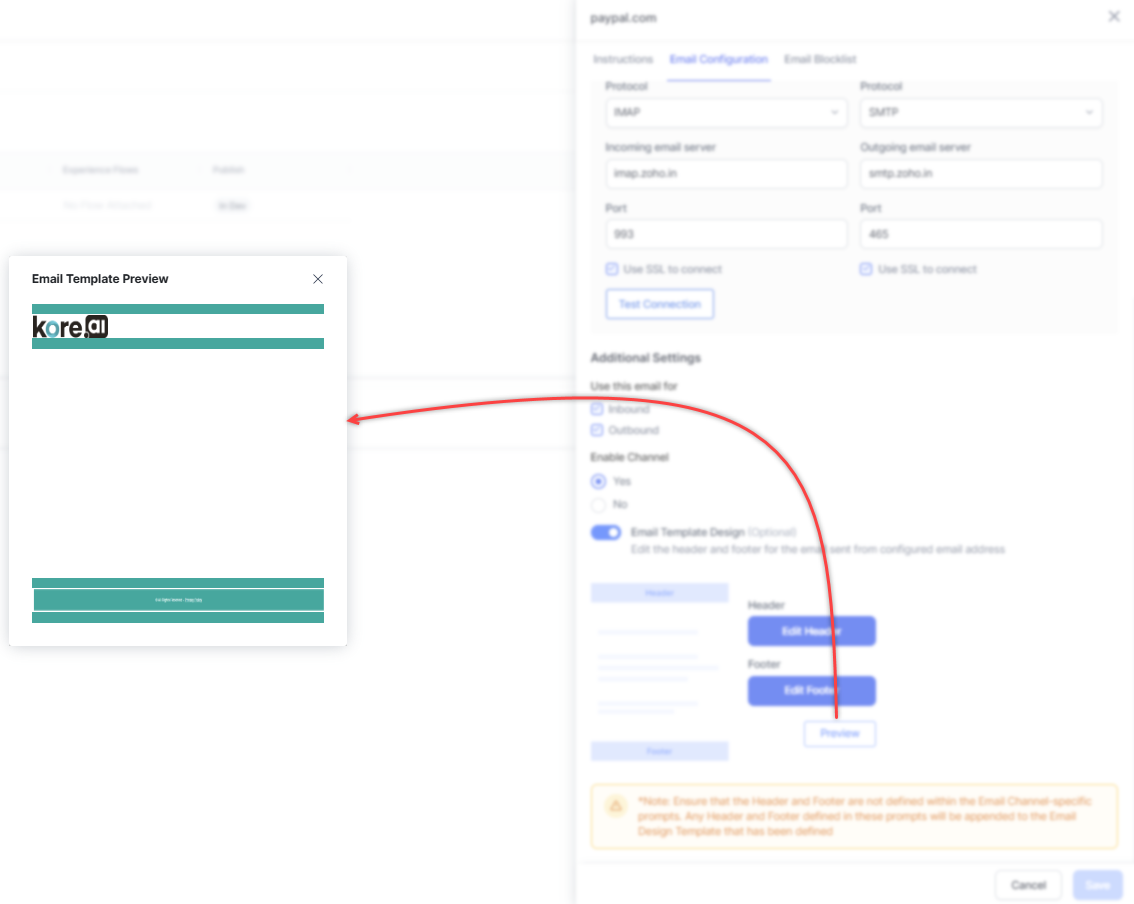Click Cancel at the panel bottom
The image size is (1134, 904).
[x=1028, y=885]
